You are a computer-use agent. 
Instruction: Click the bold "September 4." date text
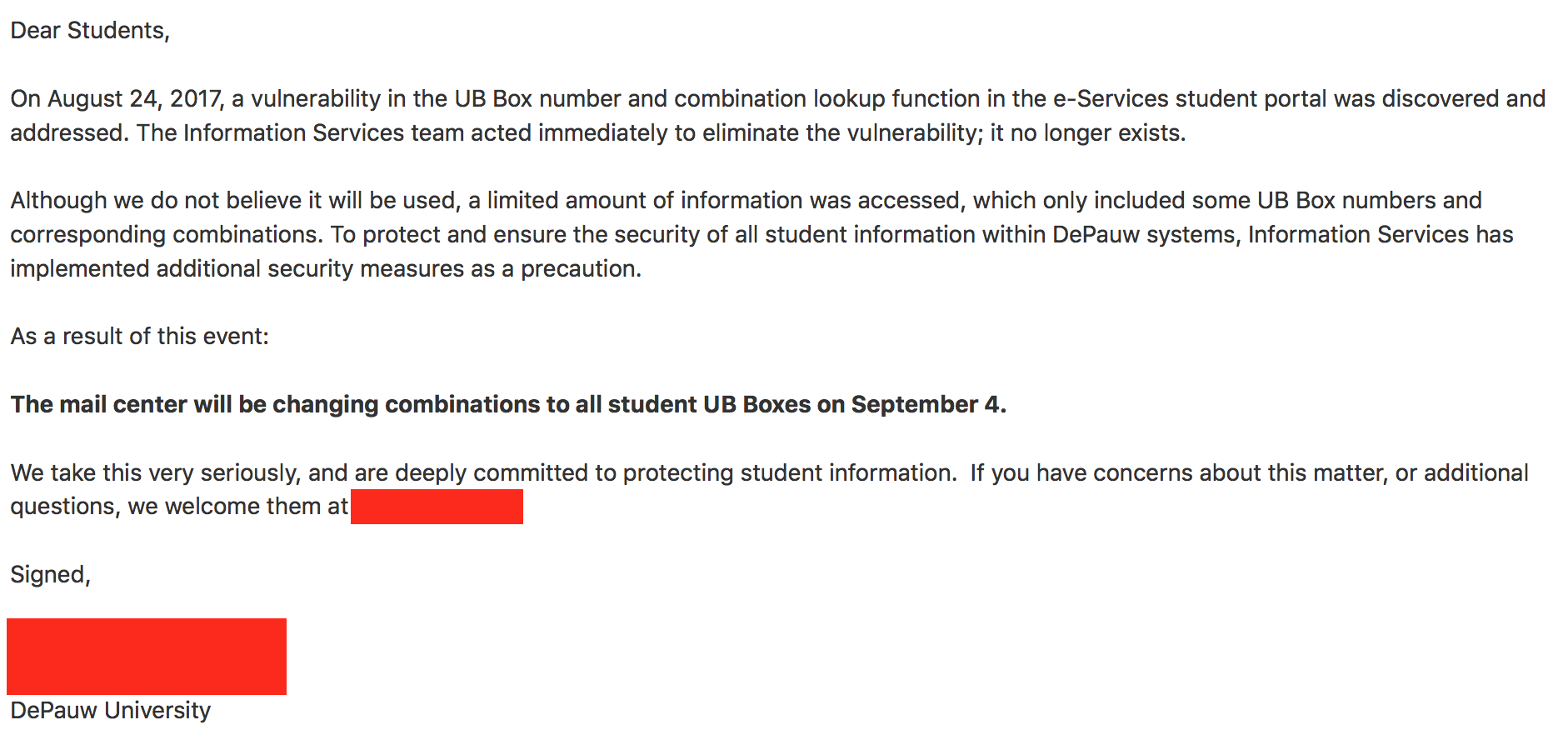tap(928, 405)
